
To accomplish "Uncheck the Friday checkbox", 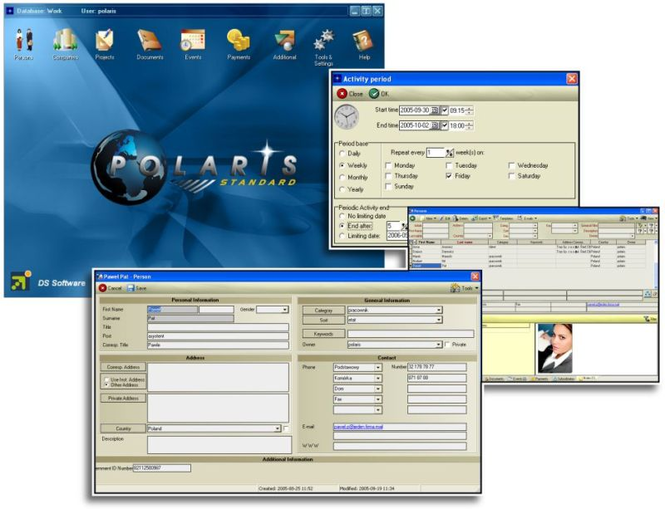I will pyautogui.click(x=449, y=176).
